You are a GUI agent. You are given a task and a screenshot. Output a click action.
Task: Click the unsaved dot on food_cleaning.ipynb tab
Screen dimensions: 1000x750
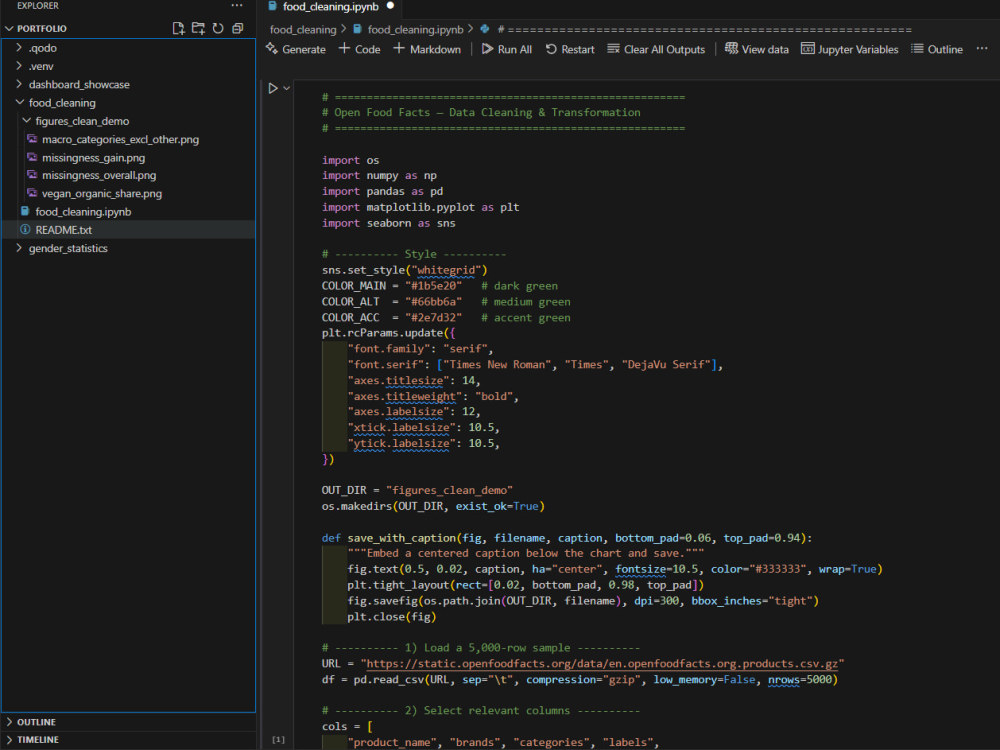(390, 6)
